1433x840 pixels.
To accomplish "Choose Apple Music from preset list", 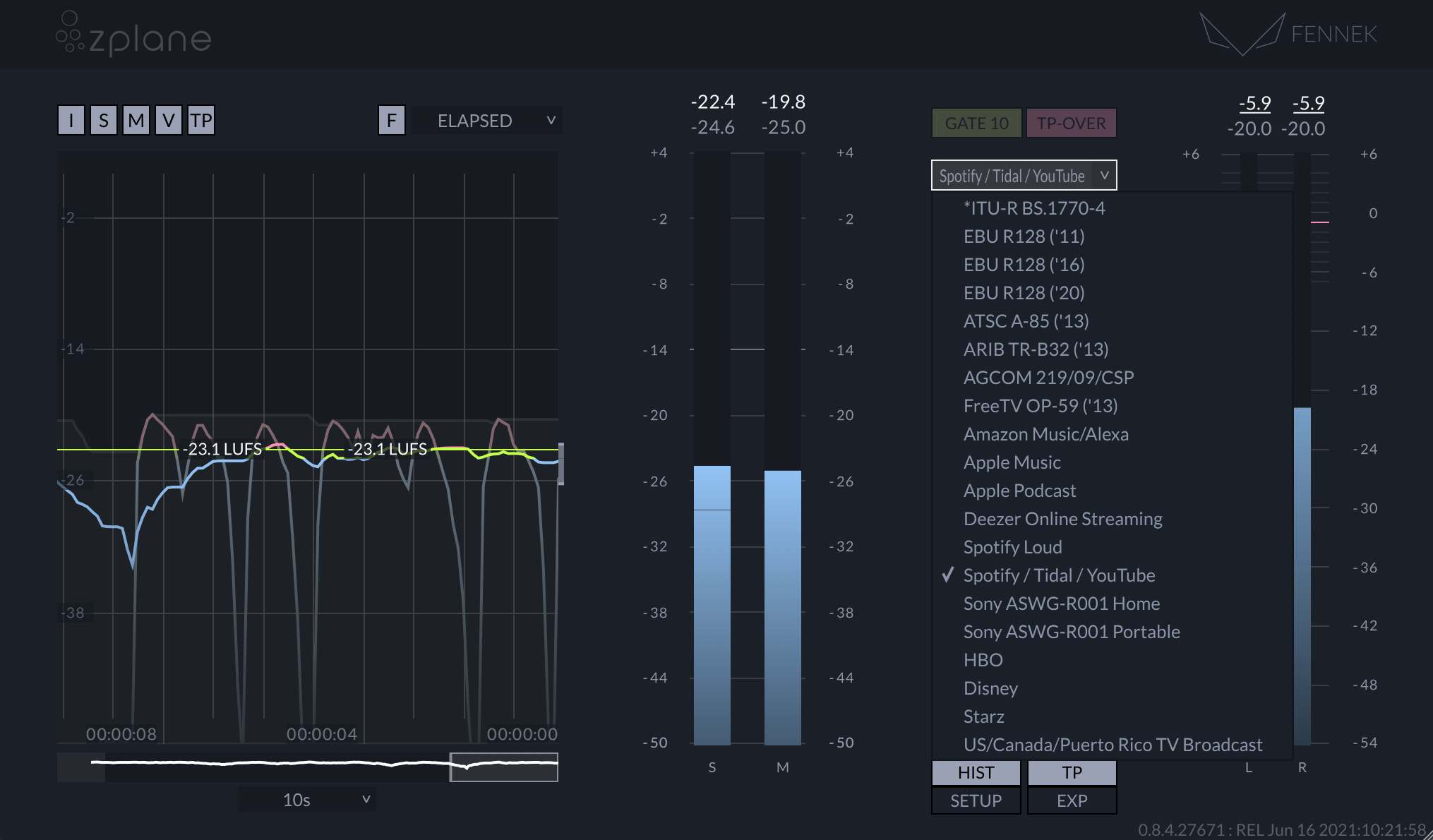I will [1012, 462].
